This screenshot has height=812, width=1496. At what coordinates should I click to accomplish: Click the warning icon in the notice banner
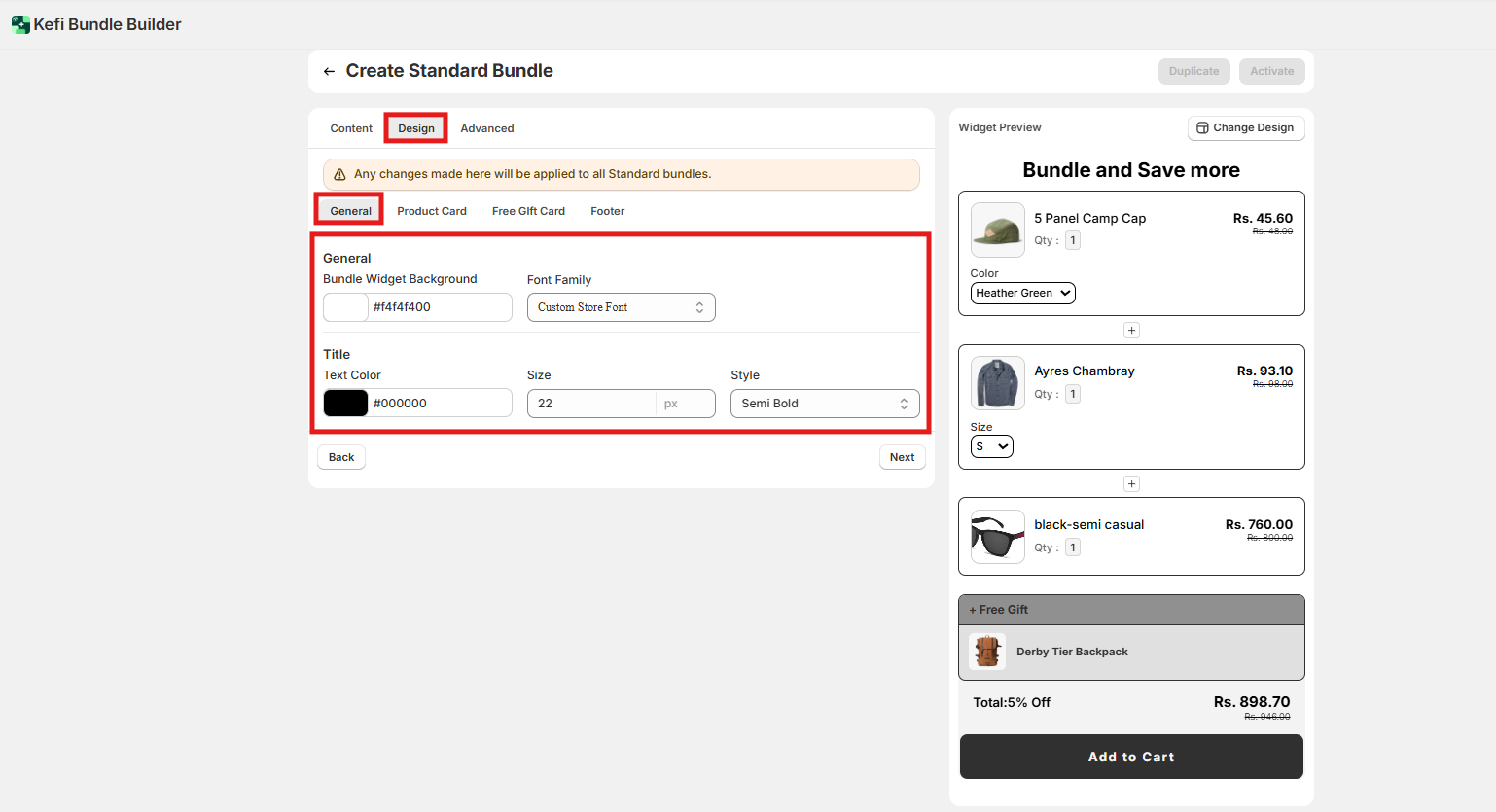point(339,175)
